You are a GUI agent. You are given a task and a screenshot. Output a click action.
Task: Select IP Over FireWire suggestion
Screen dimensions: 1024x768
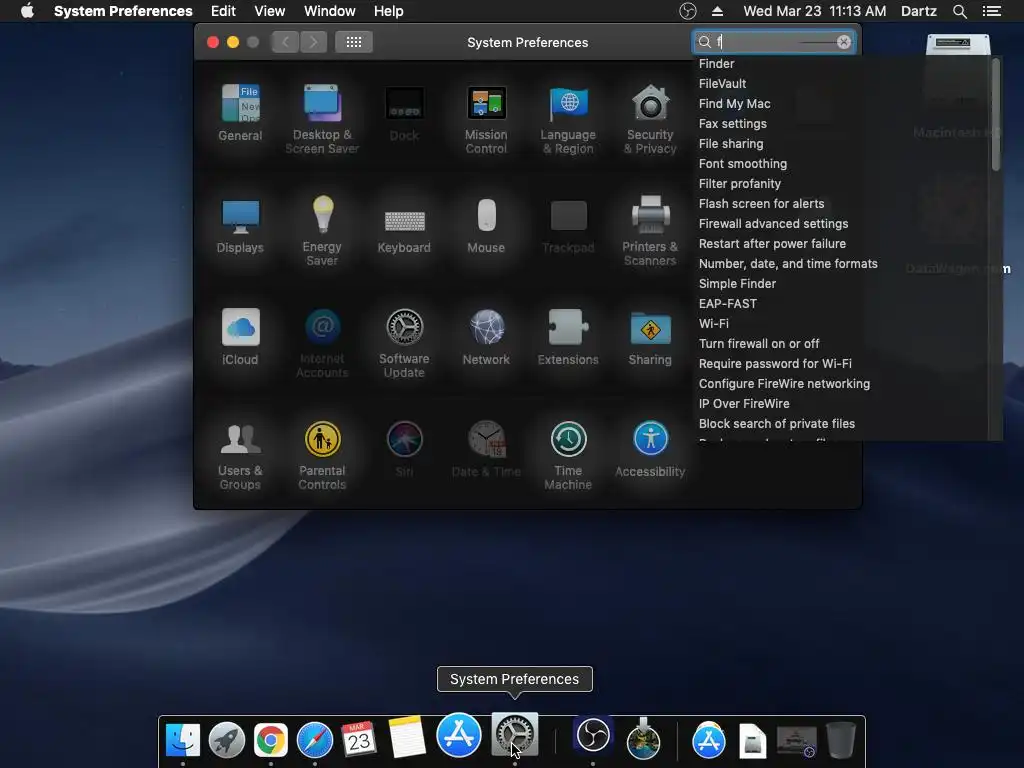(x=744, y=404)
